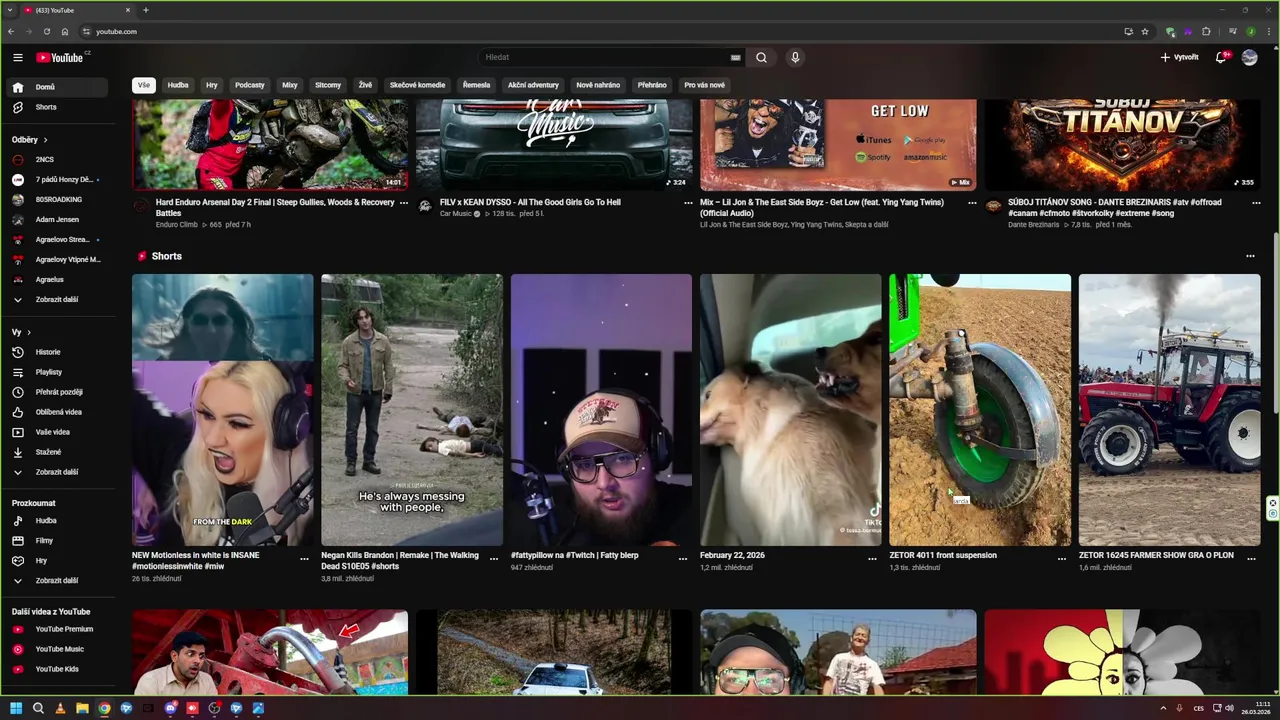Open Chrome extensions puzzle icon
Viewport: 1280px width, 720px height.
(1206, 31)
